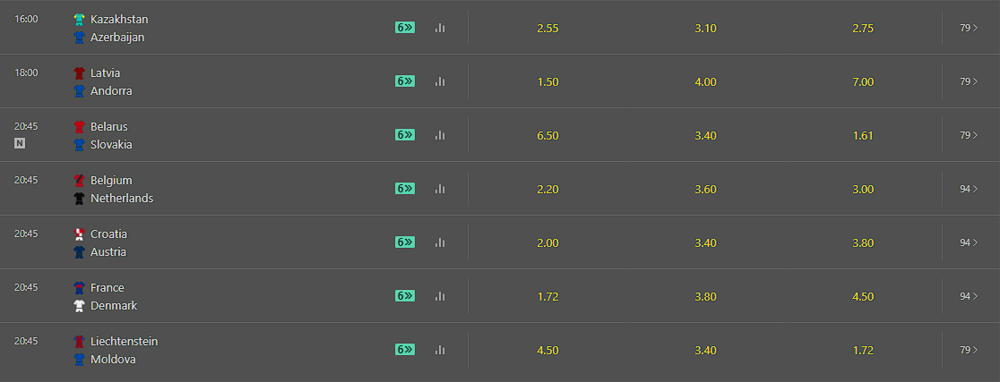
Task: Open stats chart icon for Latvia vs Andorra
Action: 439,82
